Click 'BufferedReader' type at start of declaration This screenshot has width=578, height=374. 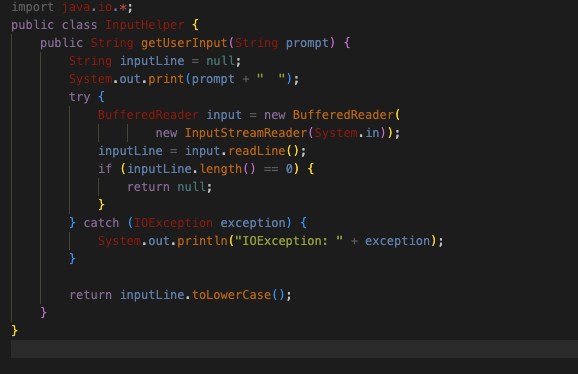point(148,115)
